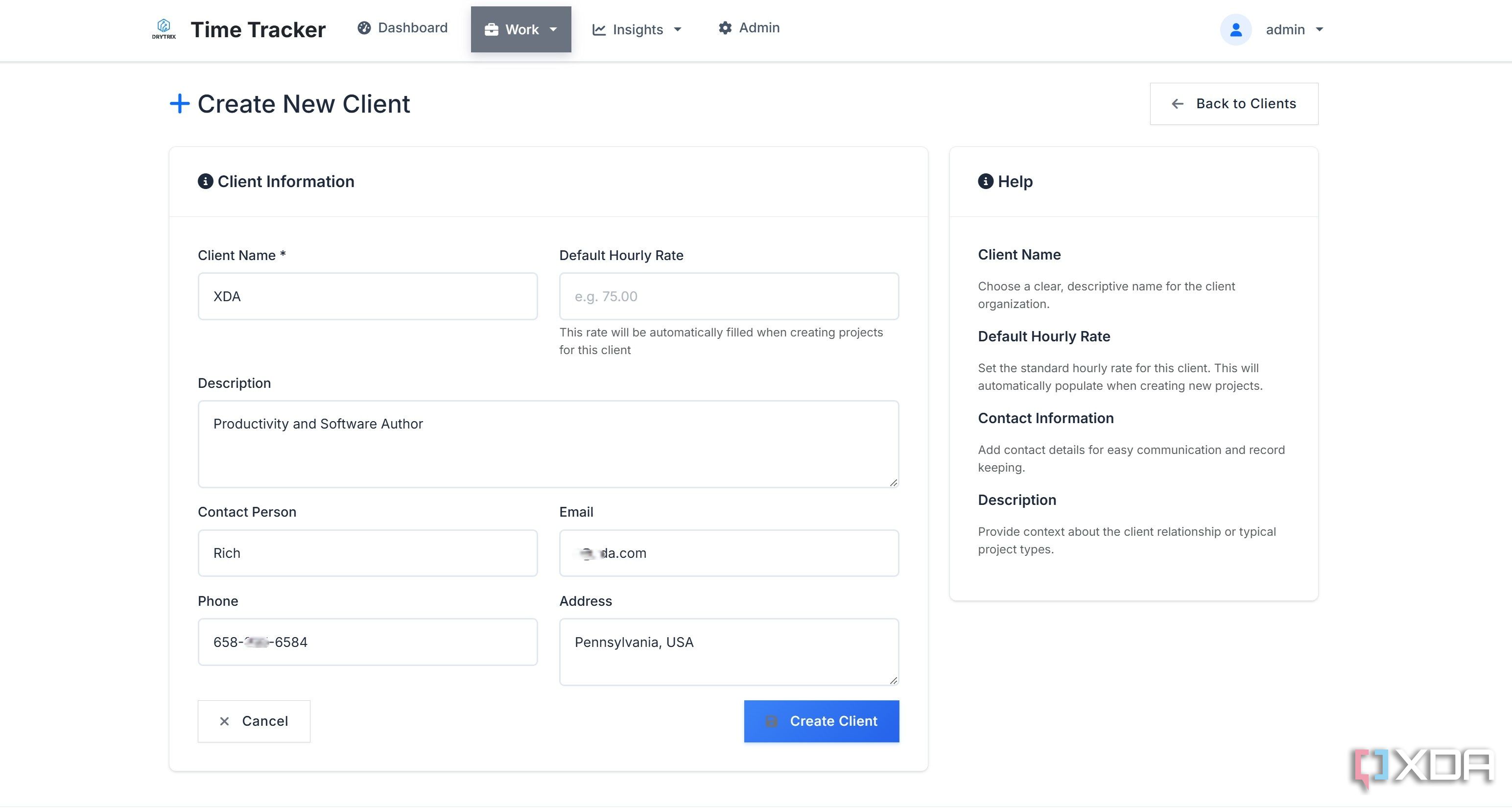Image resolution: width=1512 pixels, height=810 pixels.
Task: Open the admin account label
Action: coord(1285,29)
